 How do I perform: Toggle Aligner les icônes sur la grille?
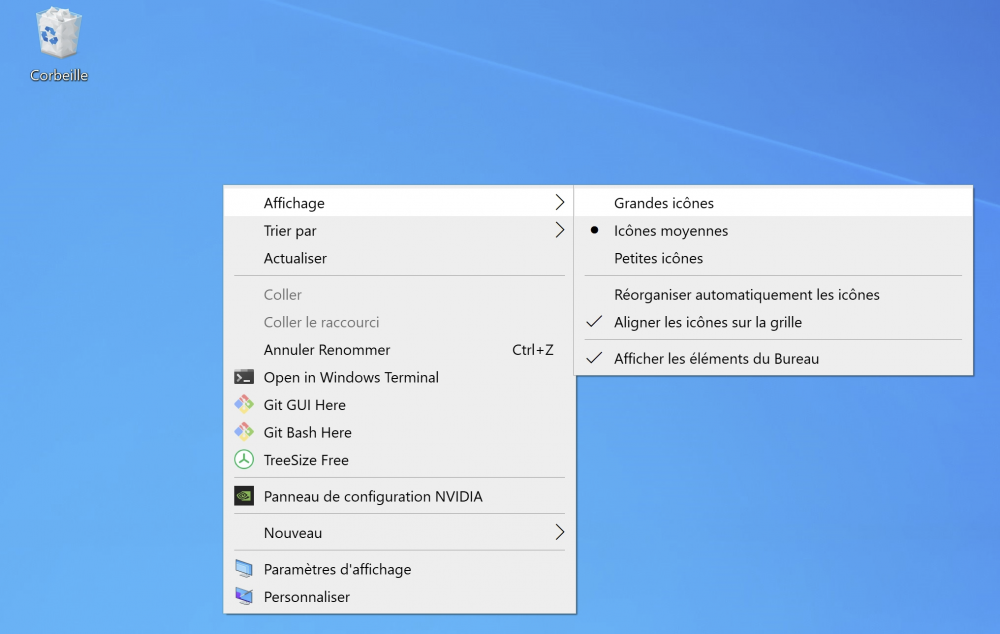707,322
